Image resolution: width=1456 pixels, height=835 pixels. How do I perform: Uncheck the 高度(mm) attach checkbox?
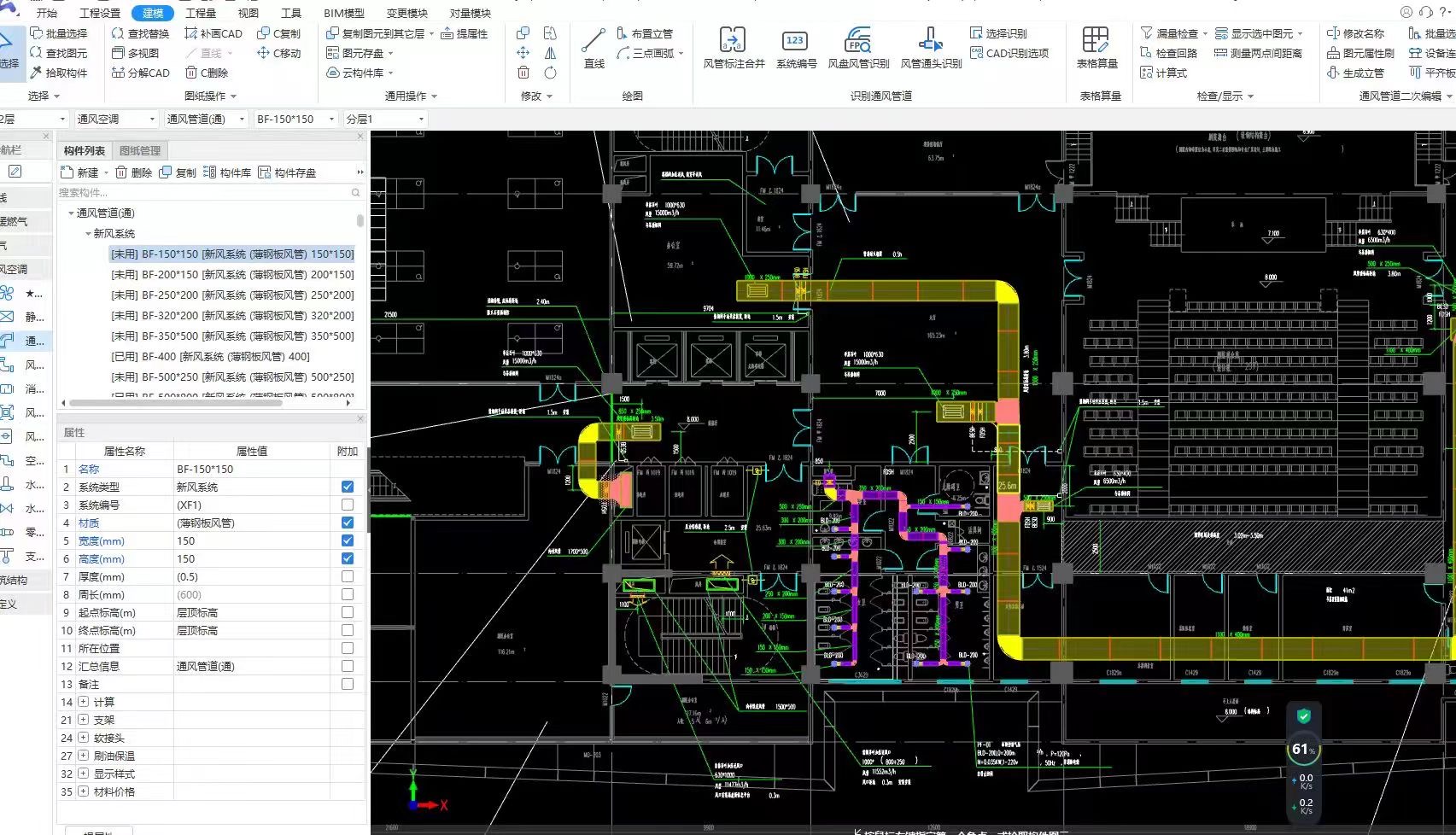[x=347, y=558]
